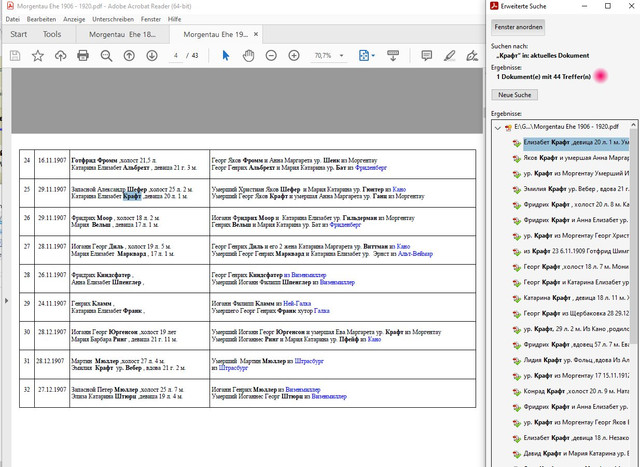This screenshot has height=467, width=640.
Task: Select result 'Фридрих Крафт ,вдовец 57 л.'
Action: tap(576, 344)
